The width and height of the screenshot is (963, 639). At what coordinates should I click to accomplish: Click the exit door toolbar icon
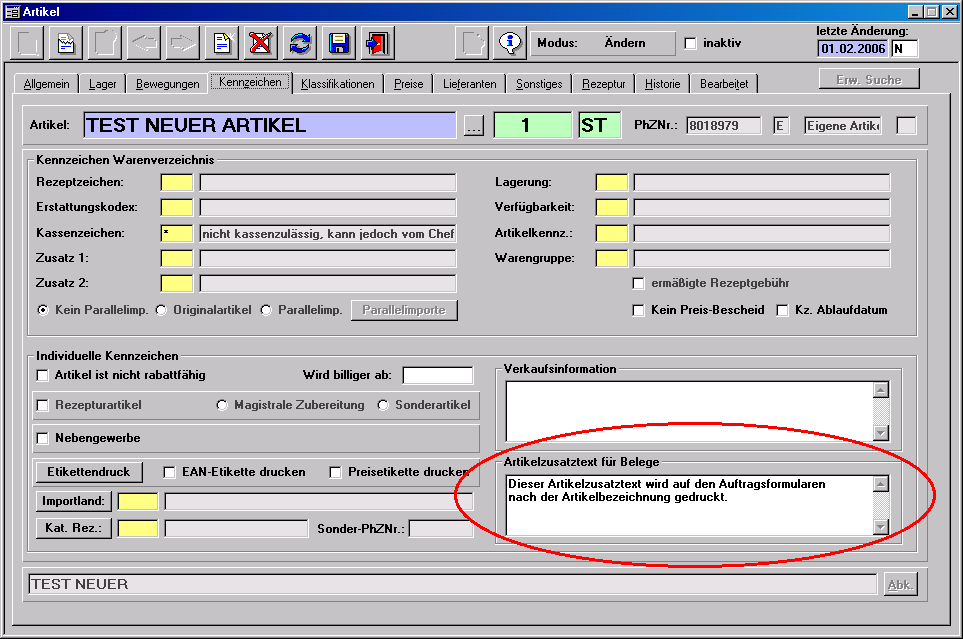point(378,43)
